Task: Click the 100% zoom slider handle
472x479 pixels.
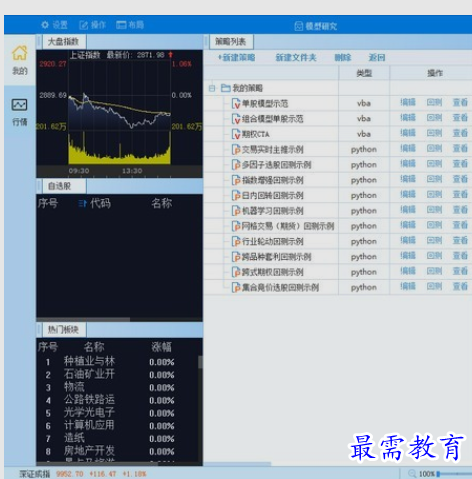Action: pyautogui.click(x=439, y=474)
